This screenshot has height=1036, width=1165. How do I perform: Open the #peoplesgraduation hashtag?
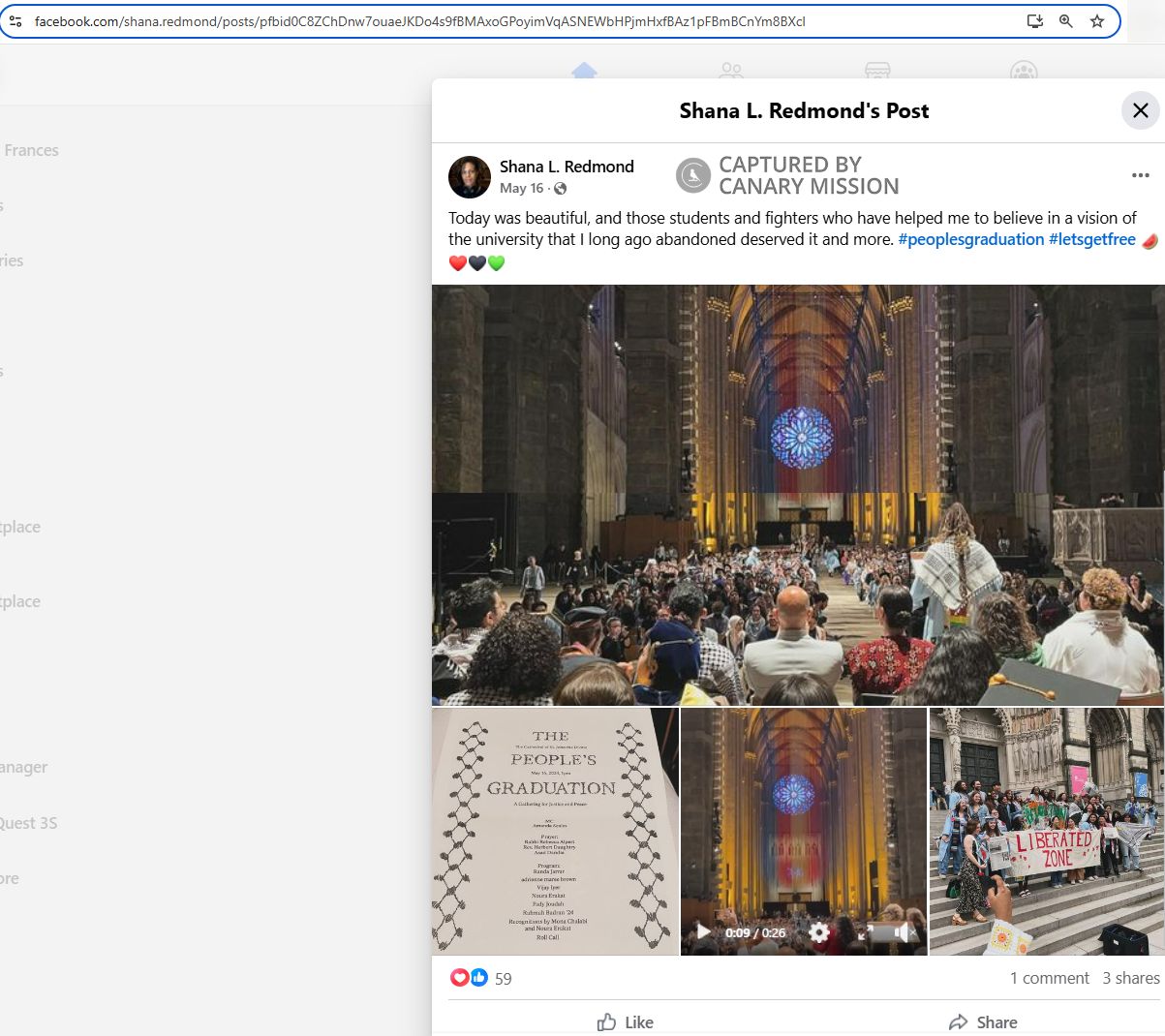click(970, 239)
